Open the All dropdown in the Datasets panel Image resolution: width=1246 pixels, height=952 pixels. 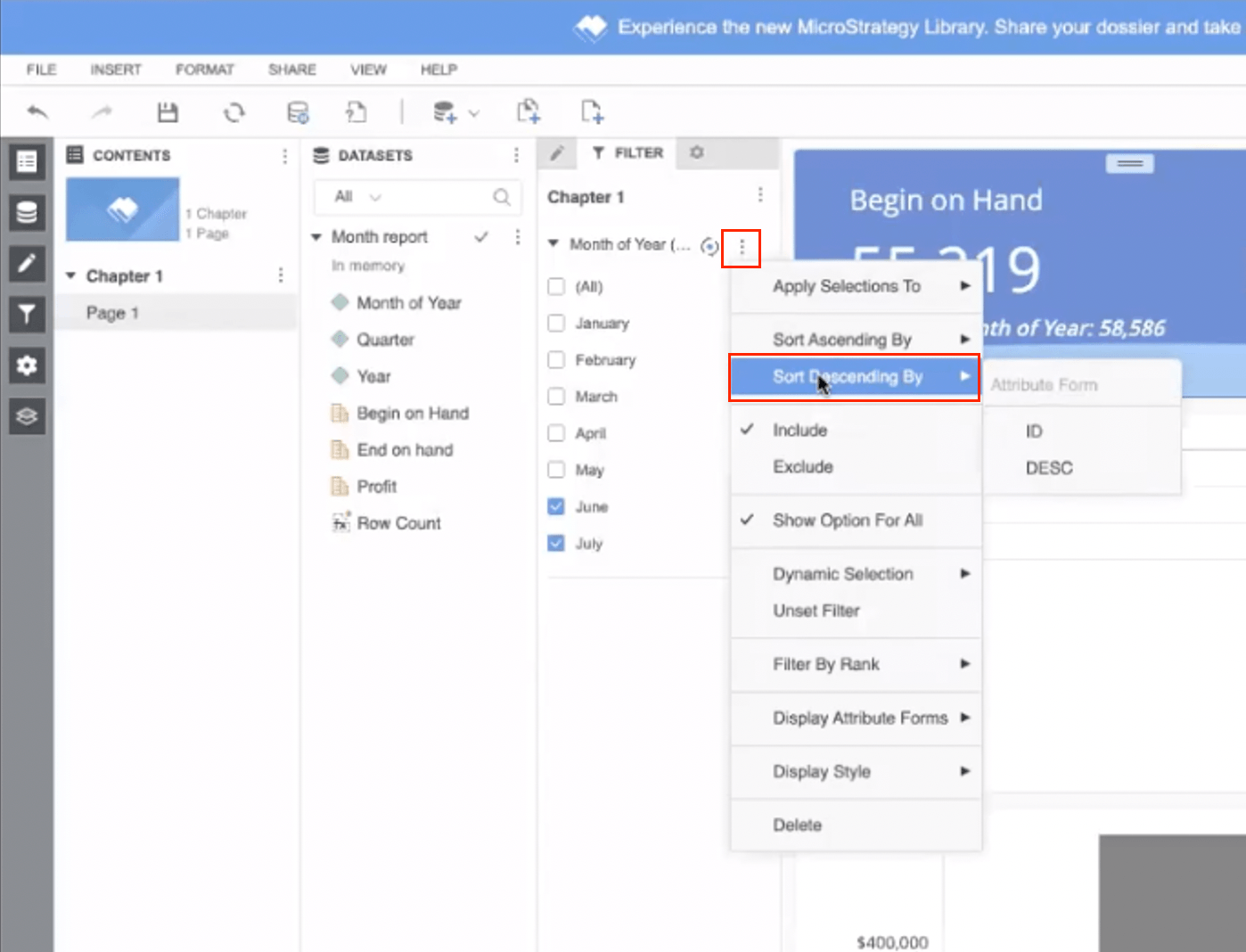pyautogui.click(x=358, y=197)
